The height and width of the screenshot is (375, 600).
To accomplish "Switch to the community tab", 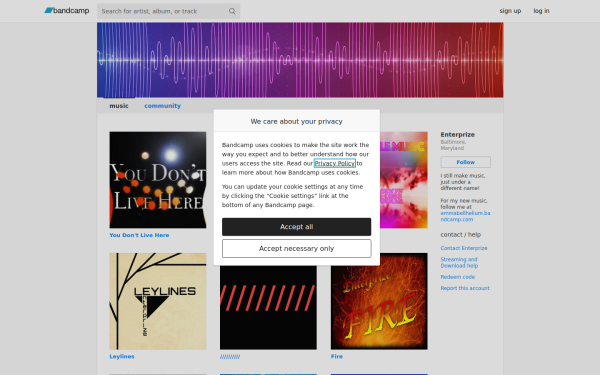I will point(162,106).
